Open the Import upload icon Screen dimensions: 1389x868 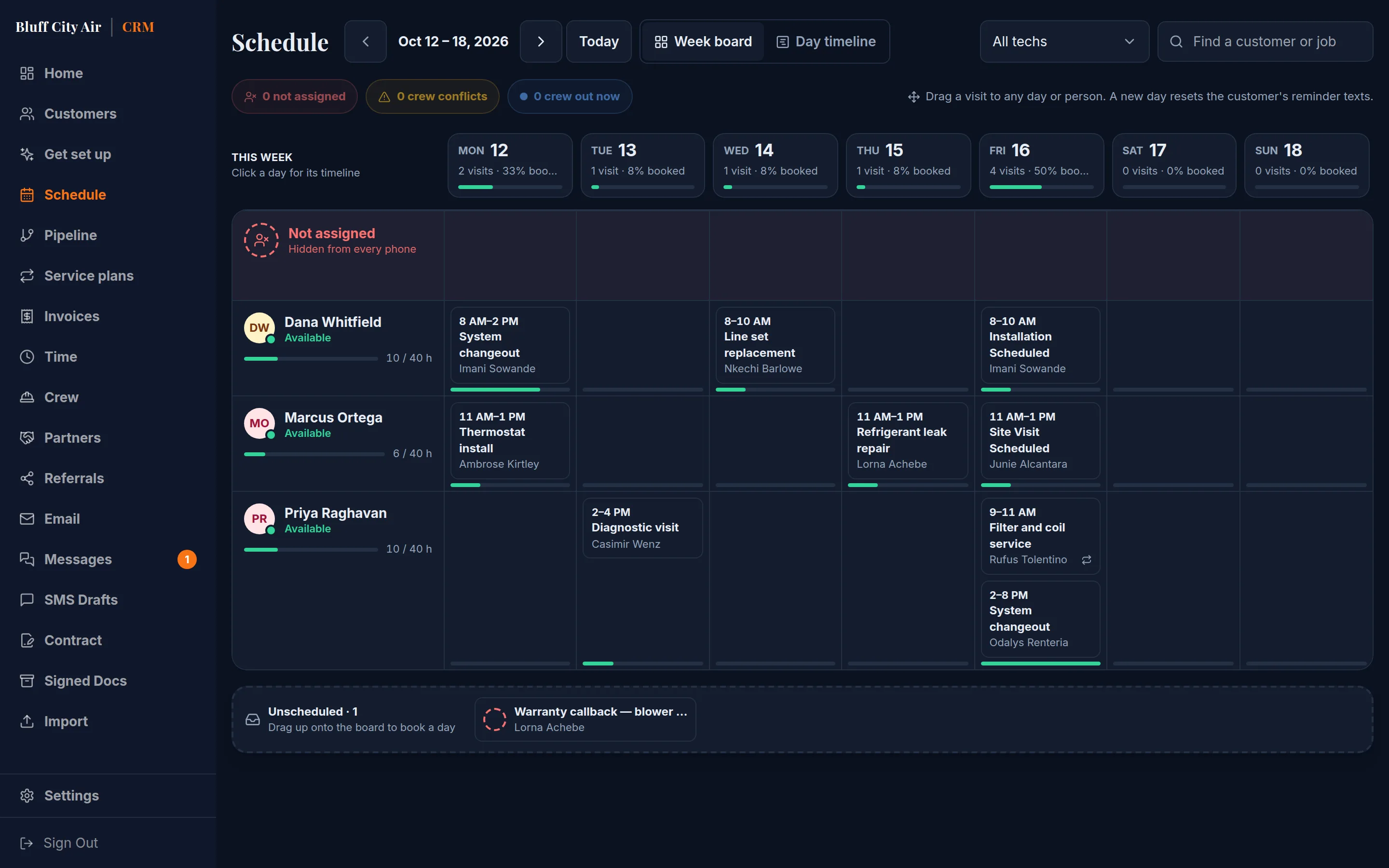[27, 721]
